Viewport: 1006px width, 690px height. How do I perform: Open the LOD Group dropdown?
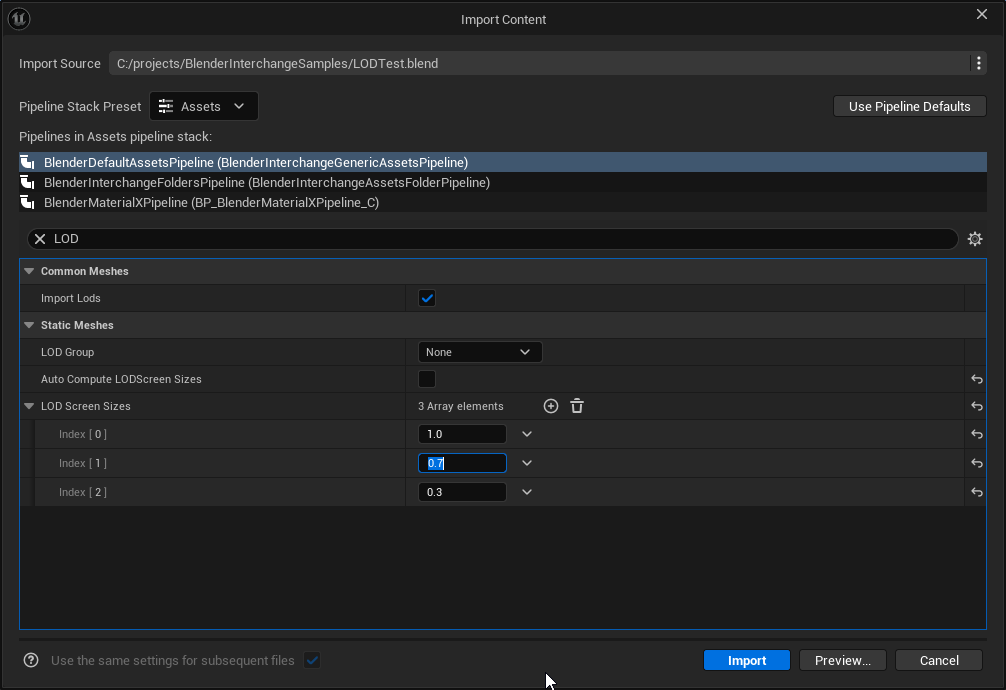[x=479, y=352]
